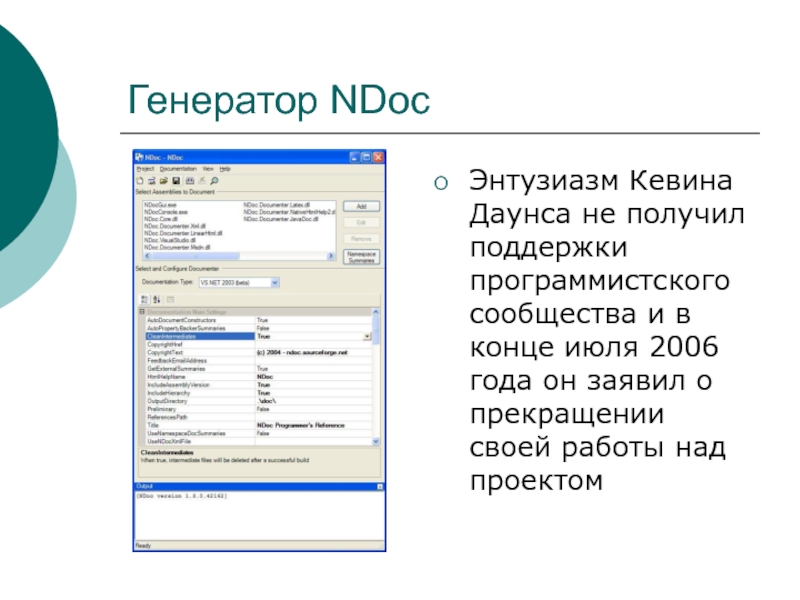Click the New from Solution toolbar icon
The image size is (800, 600).
pyautogui.click(x=152, y=181)
